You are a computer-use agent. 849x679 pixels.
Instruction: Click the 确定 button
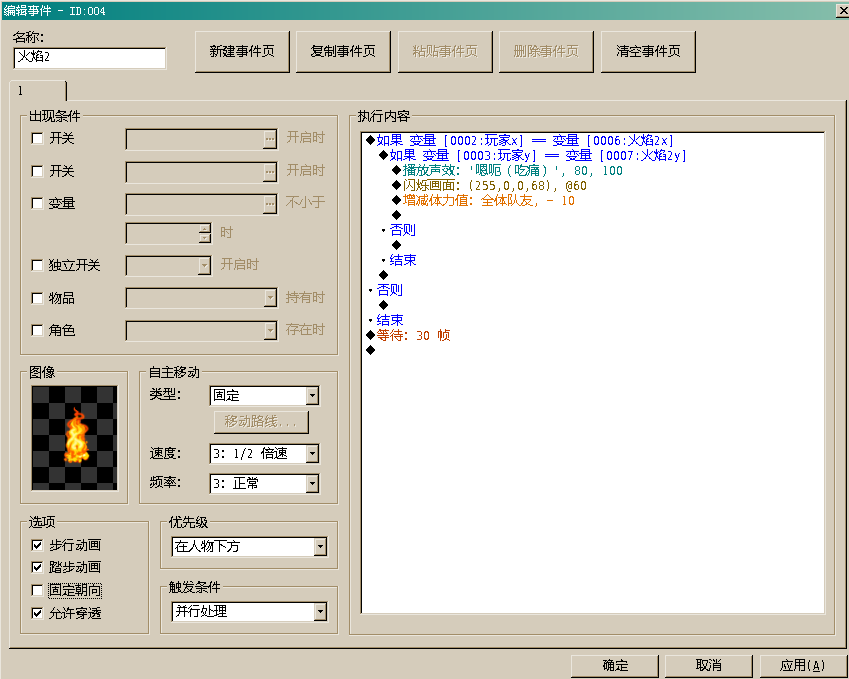coord(615,665)
